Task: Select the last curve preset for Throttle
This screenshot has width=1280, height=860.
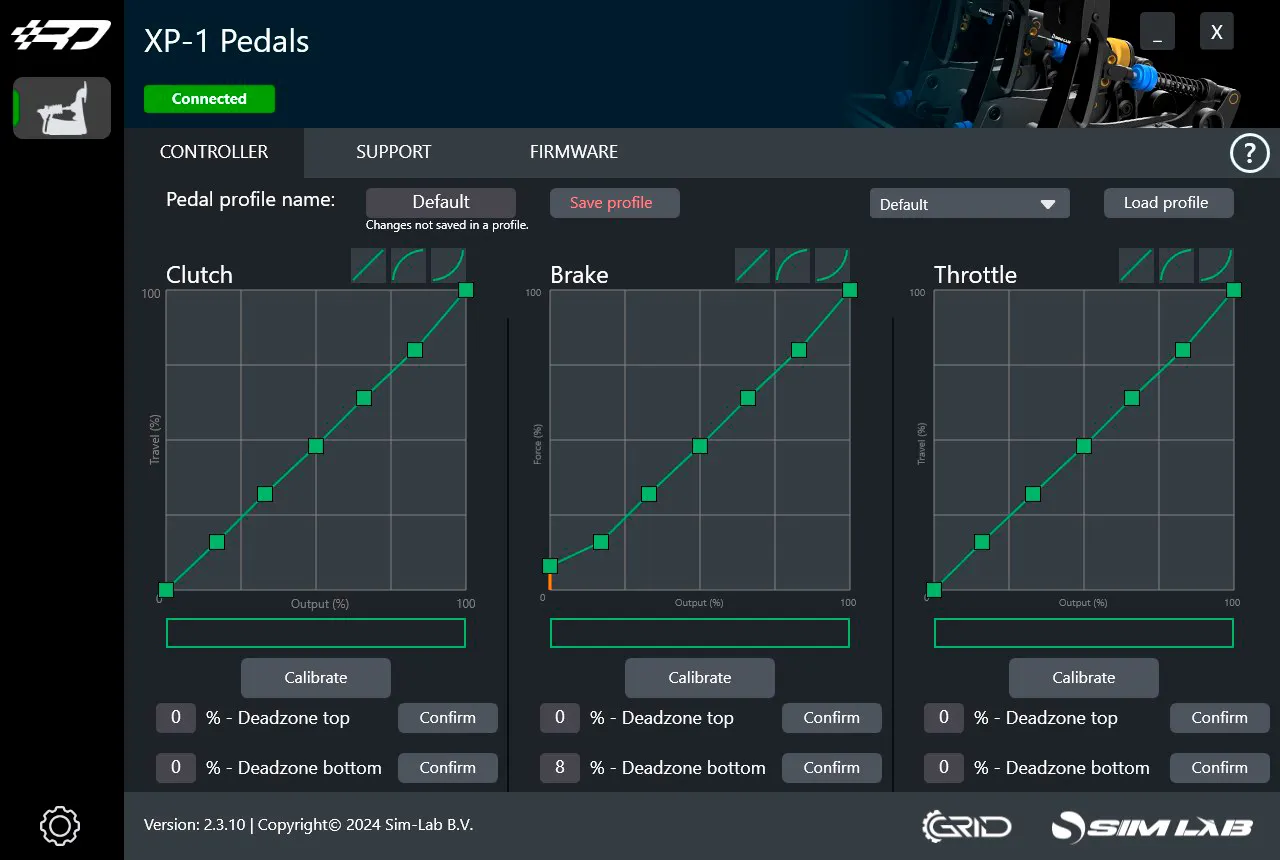Action: pyautogui.click(x=1216, y=266)
